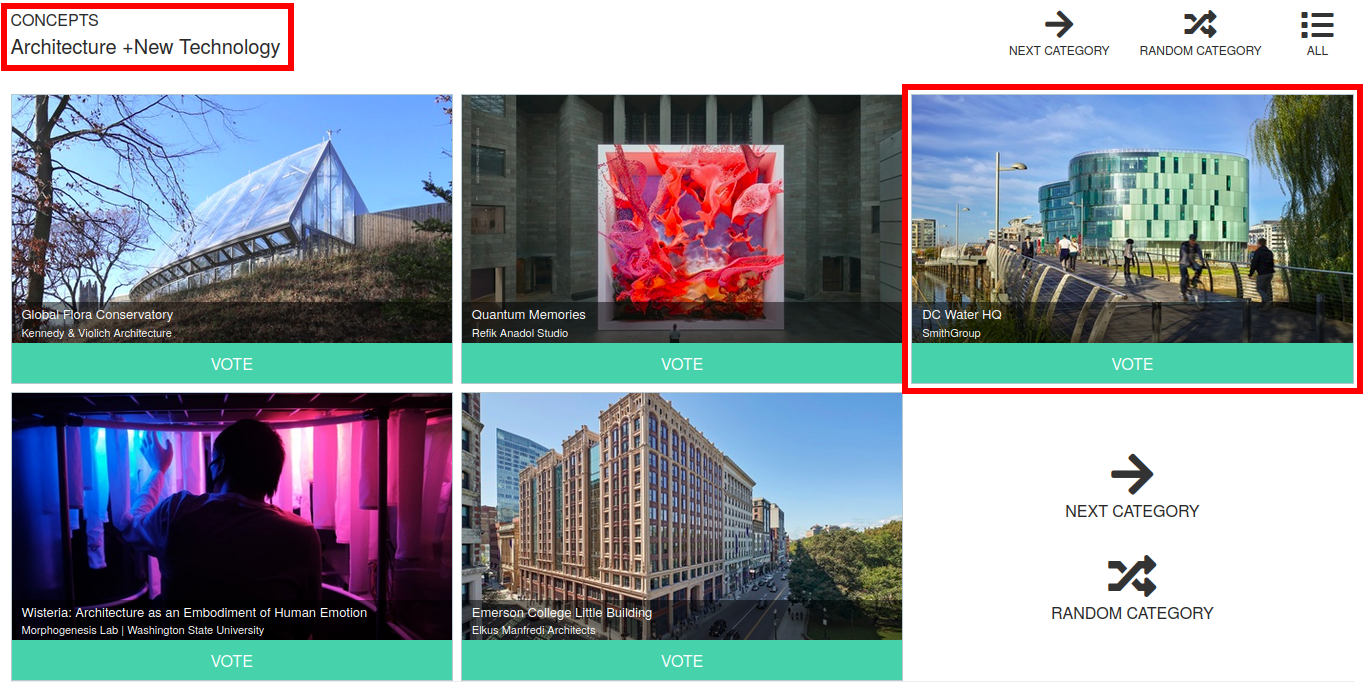Click the top Random Category shuffle icon
Viewport: 1365px width, 694px height.
point(1200,24)
